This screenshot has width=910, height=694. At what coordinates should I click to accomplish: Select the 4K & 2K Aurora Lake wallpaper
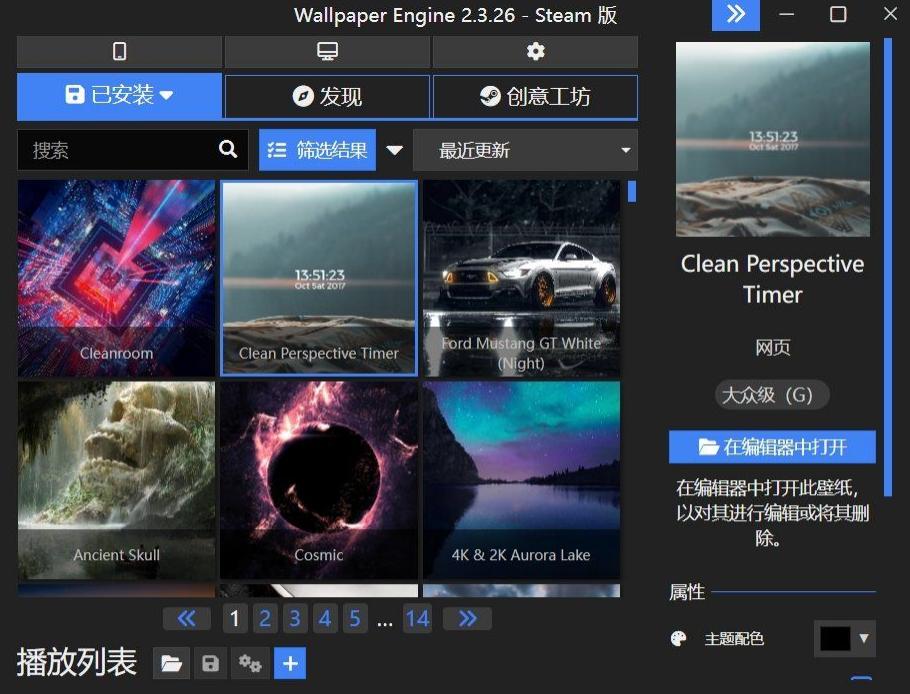click(521, 480)
